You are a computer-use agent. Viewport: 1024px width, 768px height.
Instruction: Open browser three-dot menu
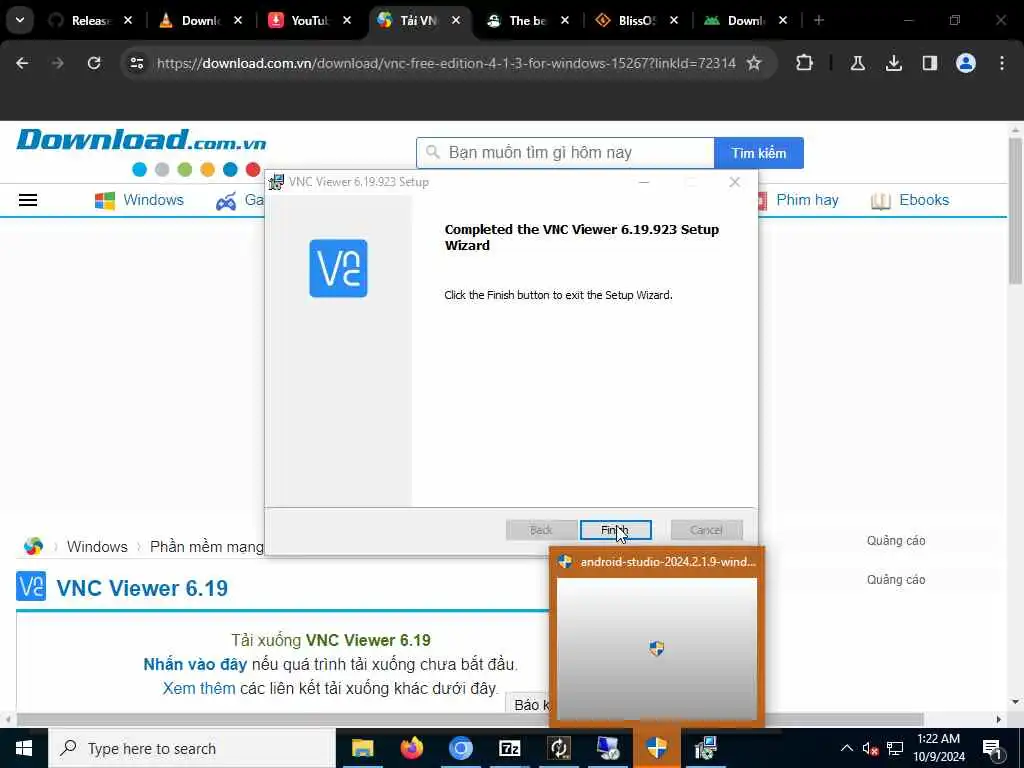point(1002,63)
